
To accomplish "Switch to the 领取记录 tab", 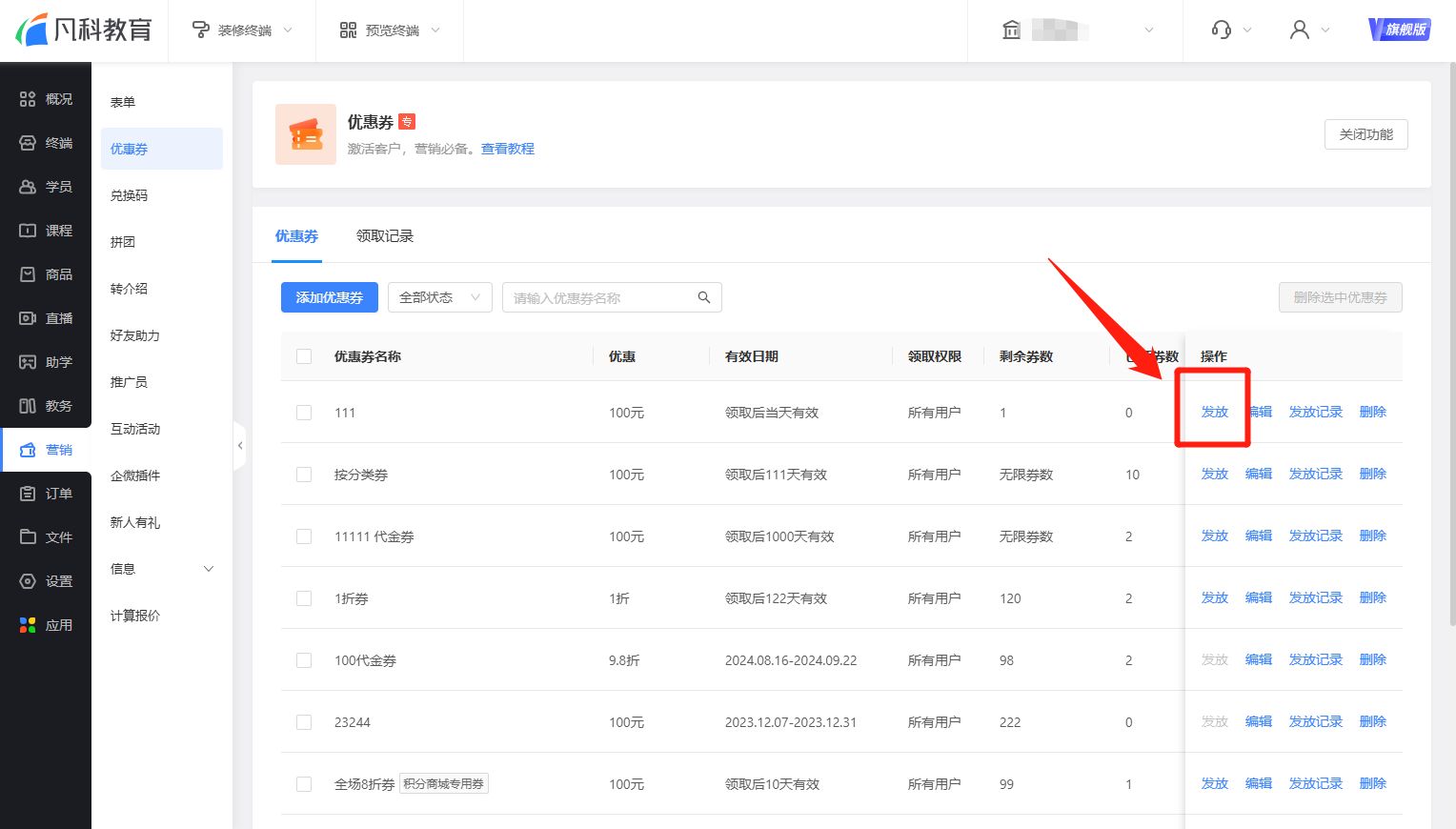I will (385, 236).
